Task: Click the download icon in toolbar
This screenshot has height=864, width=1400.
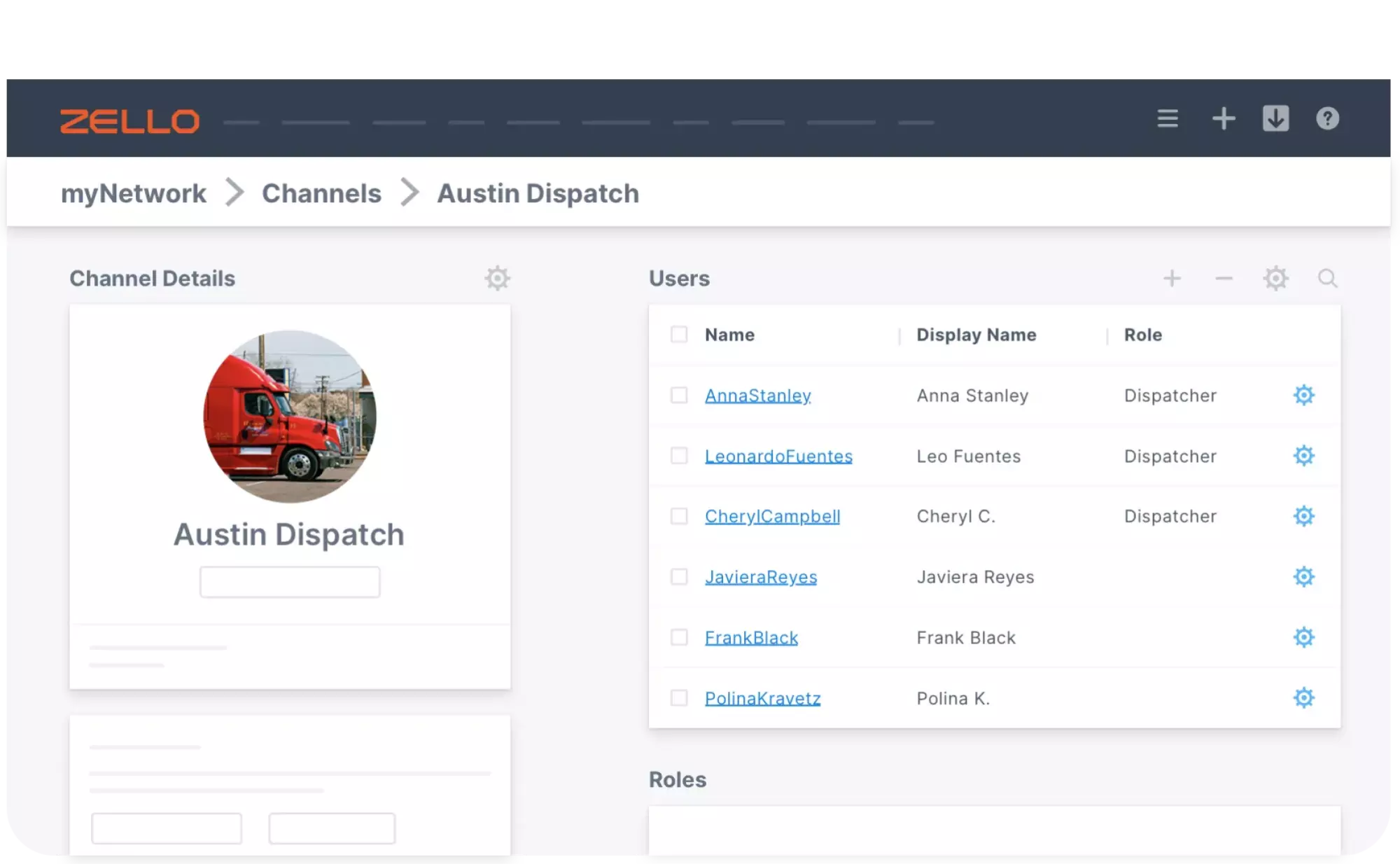Action: click(x=1276, y=118)
